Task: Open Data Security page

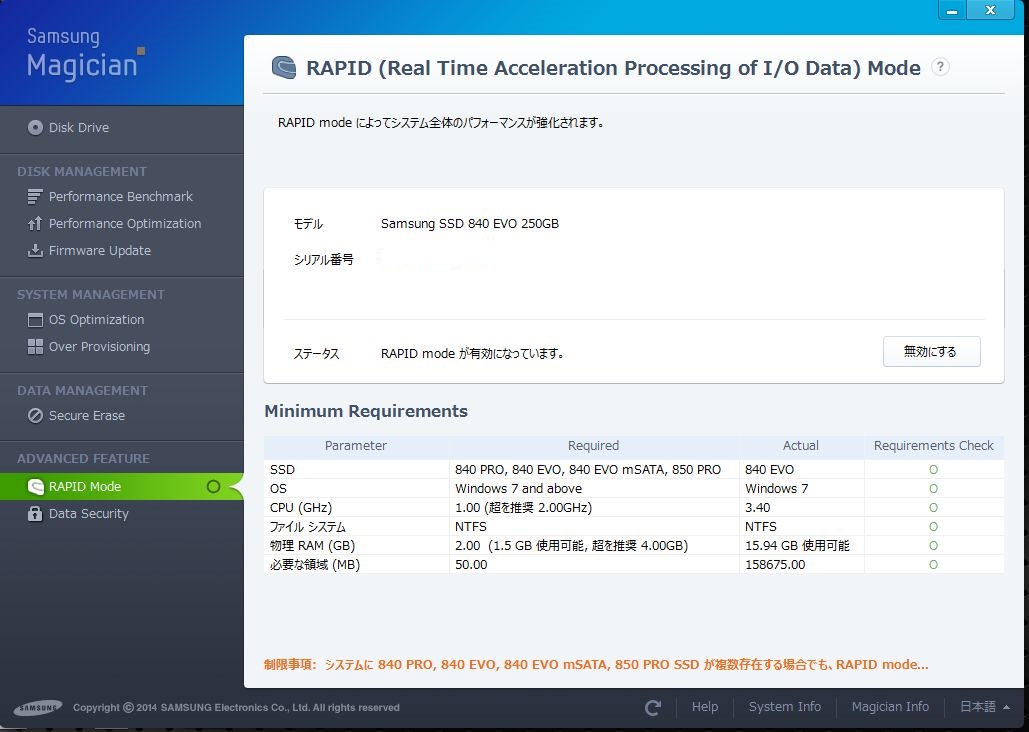Action: click(x=89, y=513)
